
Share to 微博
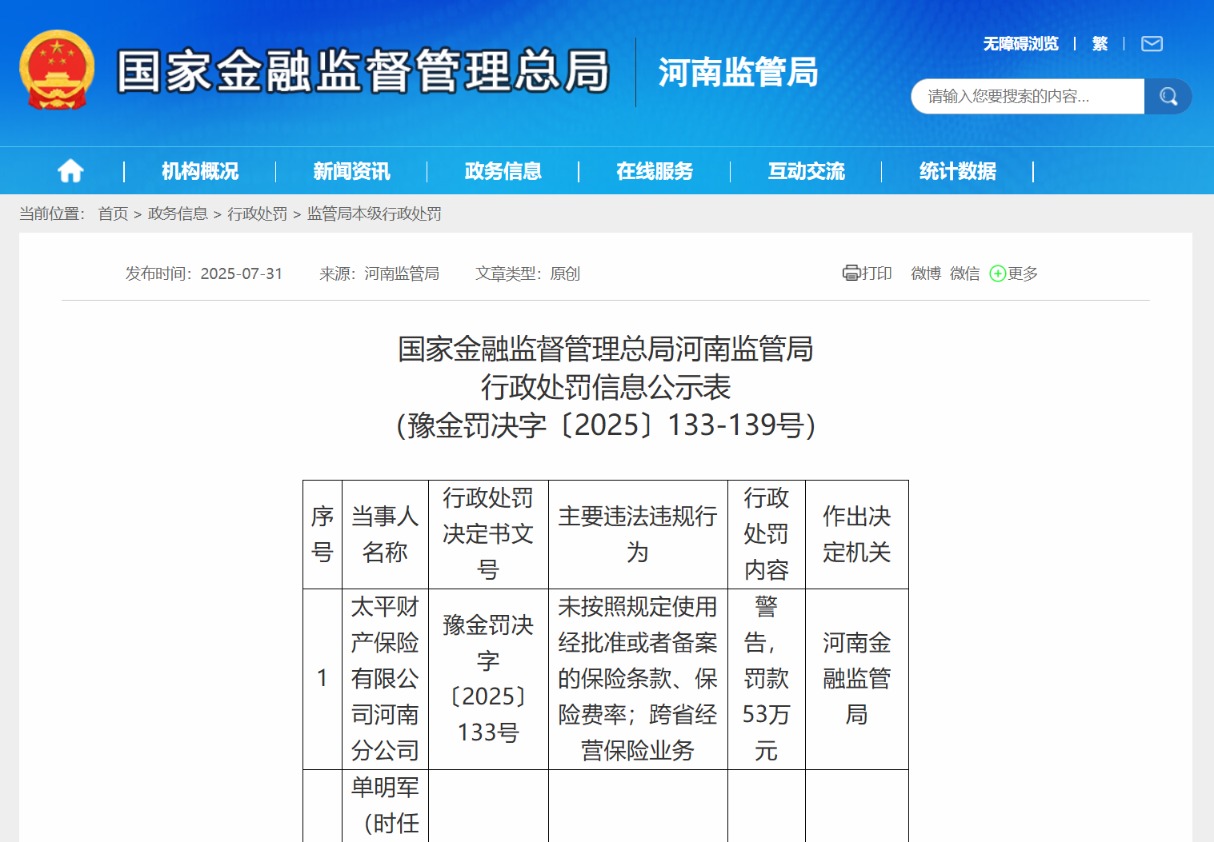point(926,274)
